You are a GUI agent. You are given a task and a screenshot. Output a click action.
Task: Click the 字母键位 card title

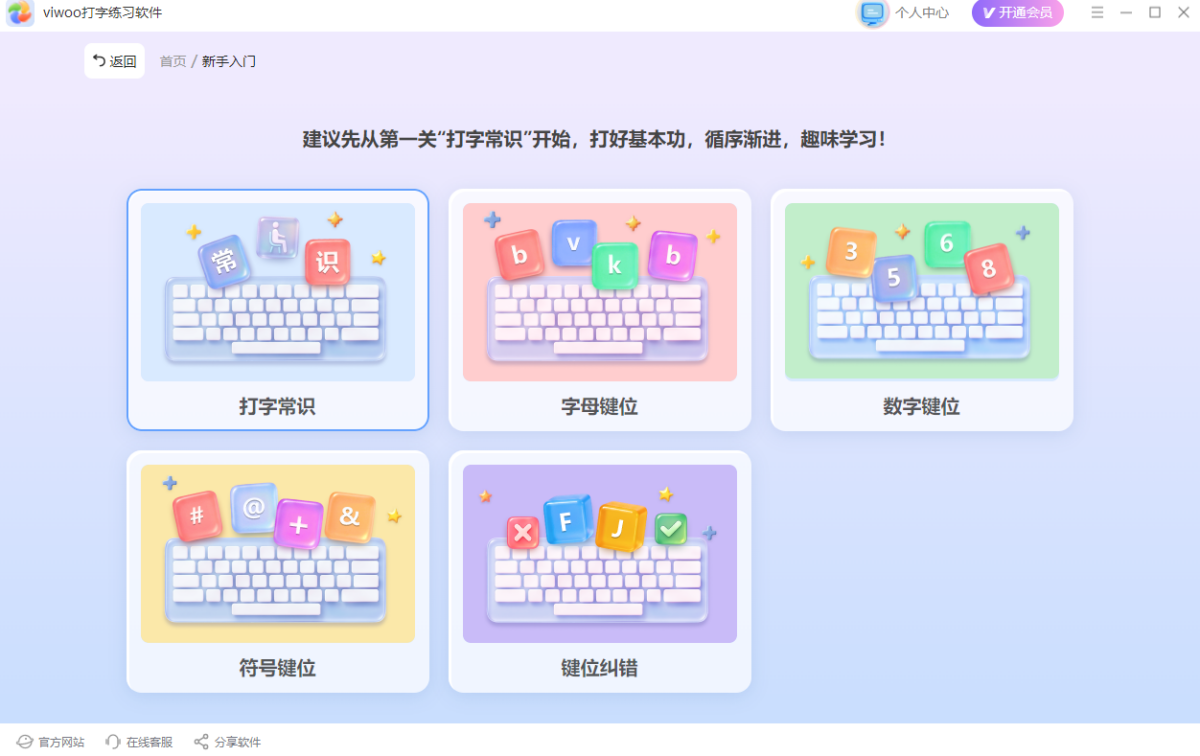tap(600, 407)
